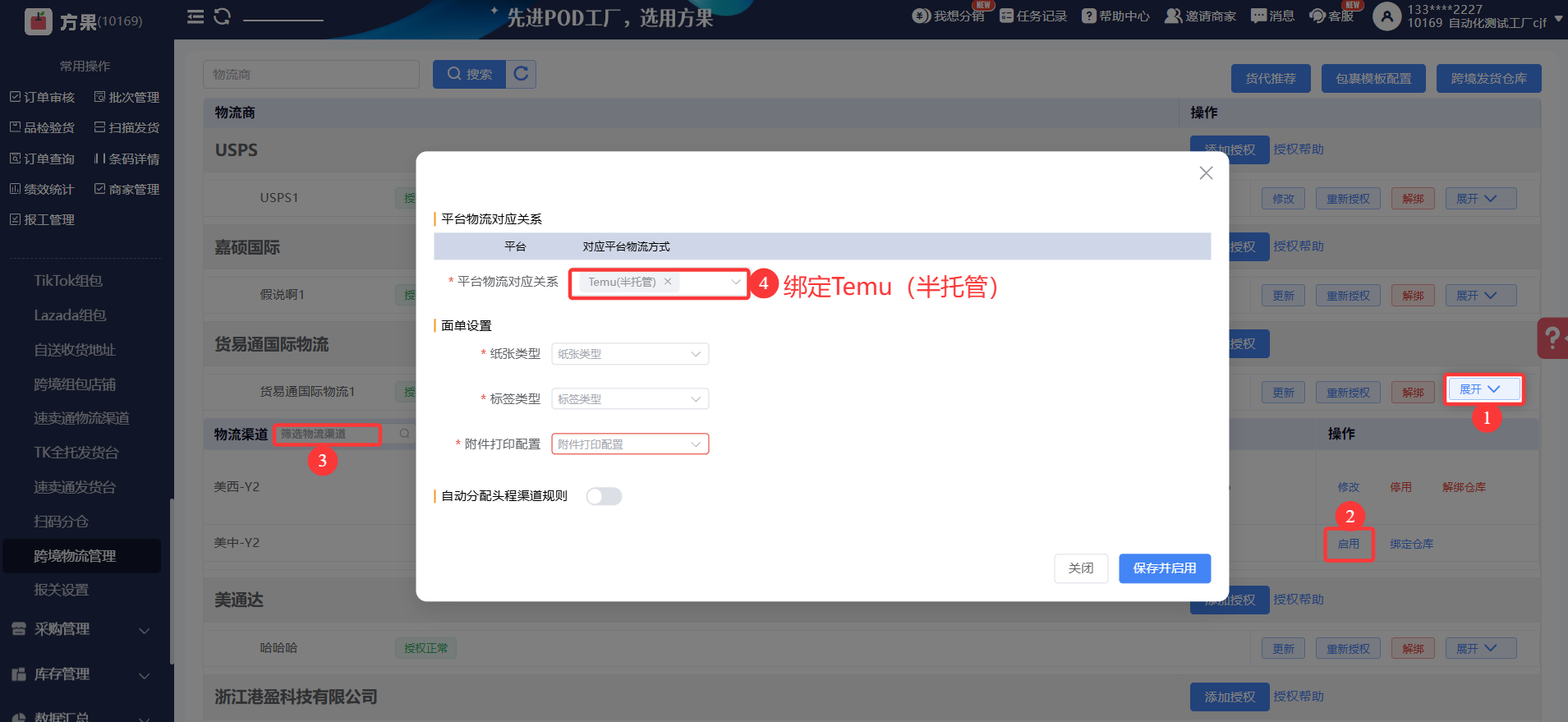
Task: Open 速卖通物流渠道 in the sidebar
Action: tap(82, 419)
